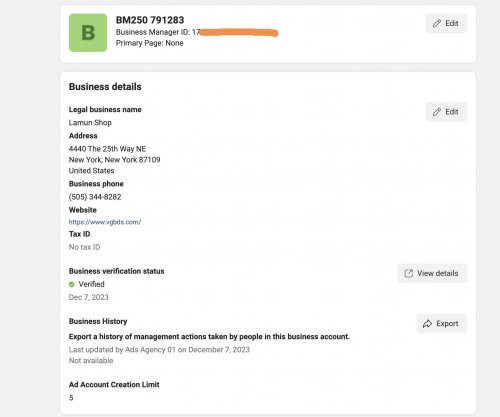500x417 pixels.
Task: Click the Last updated by Ads Agency 01 line
Action: click(159, 350)
